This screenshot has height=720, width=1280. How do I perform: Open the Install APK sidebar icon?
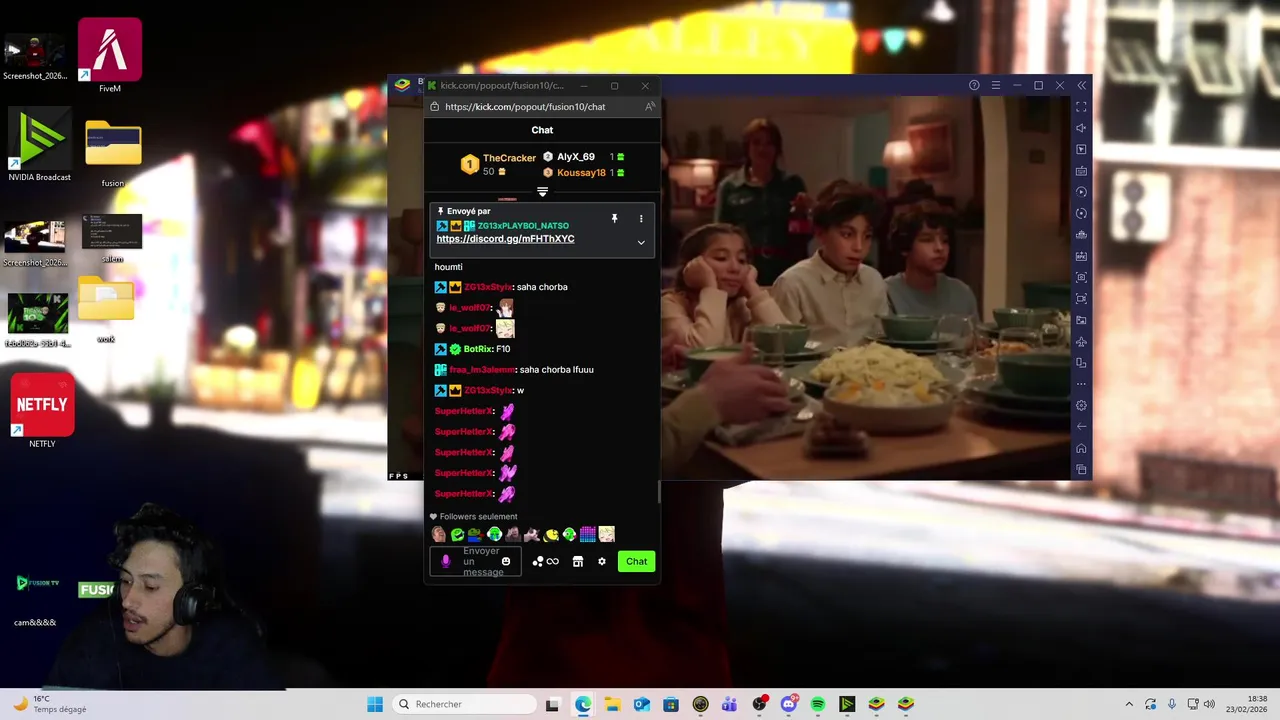(1081, 256)
